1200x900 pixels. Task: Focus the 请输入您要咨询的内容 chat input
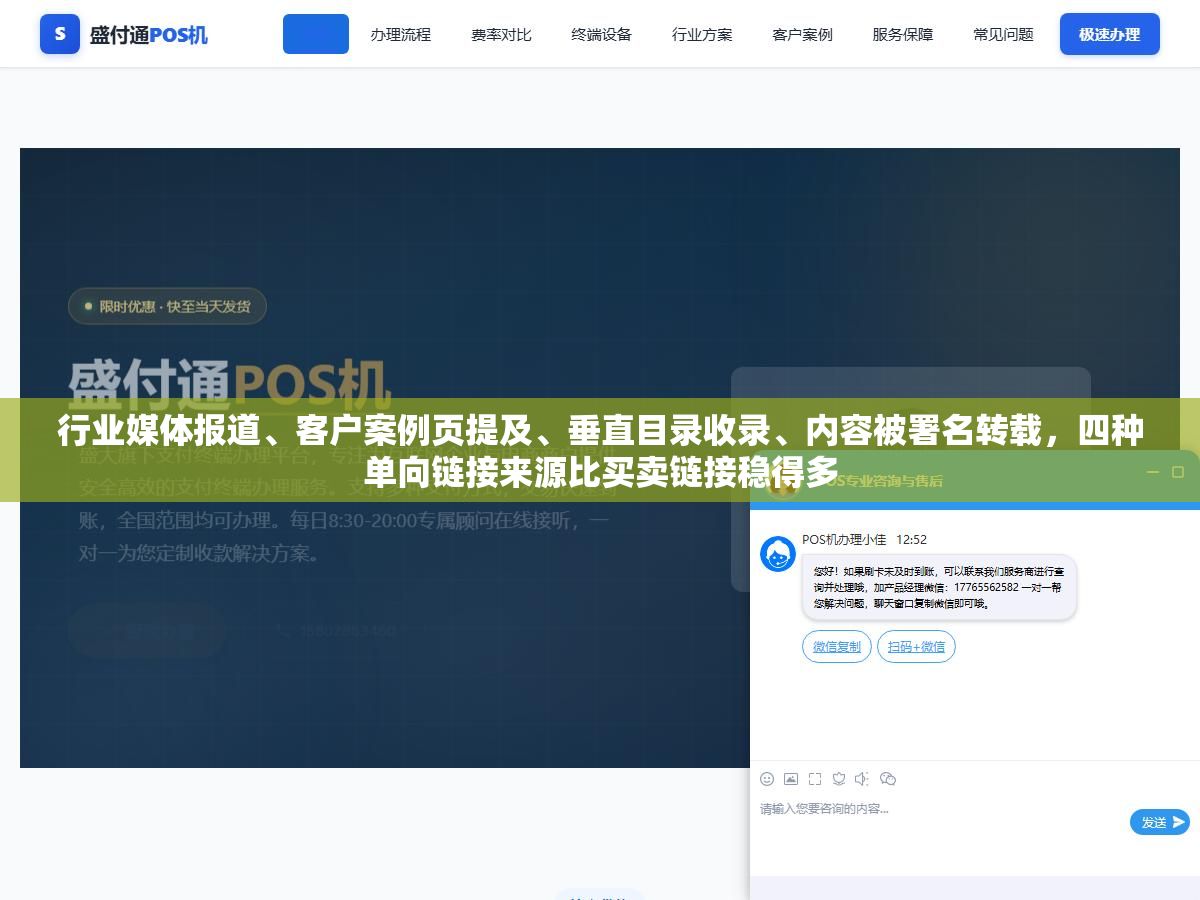[x=940, y=809]
